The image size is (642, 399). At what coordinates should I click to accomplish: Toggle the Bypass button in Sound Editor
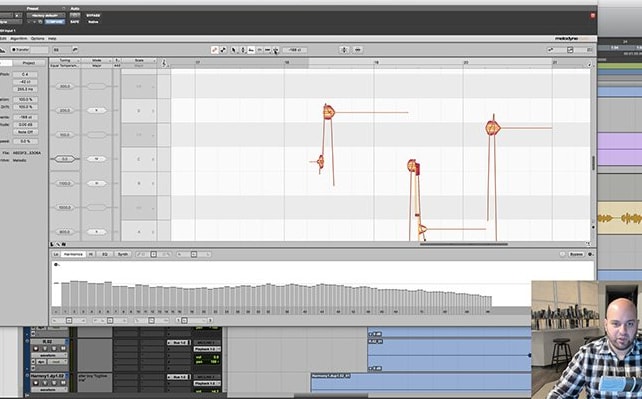[576, 254]
